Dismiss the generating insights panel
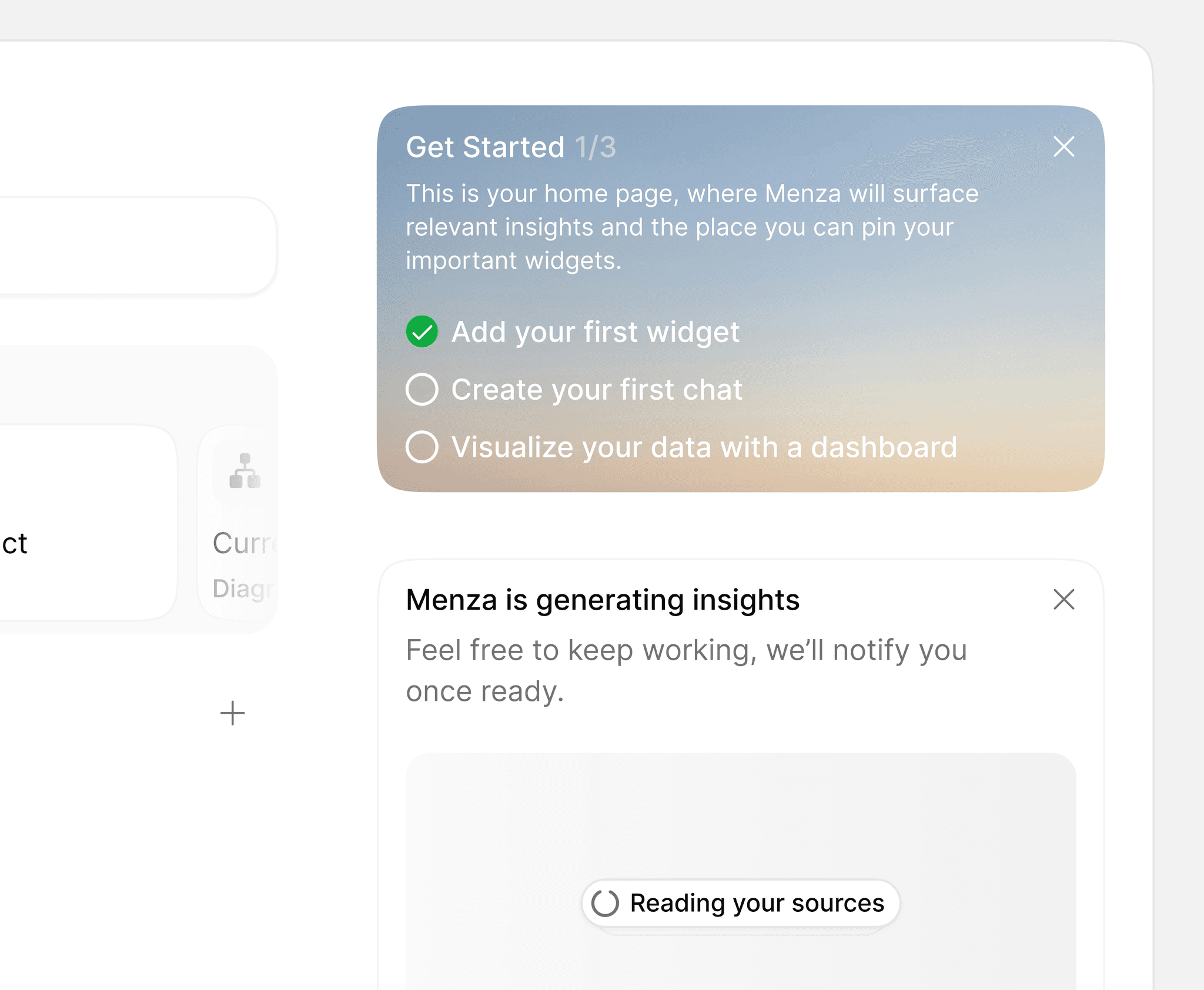1204x990 pixels. pos(1063,600)
